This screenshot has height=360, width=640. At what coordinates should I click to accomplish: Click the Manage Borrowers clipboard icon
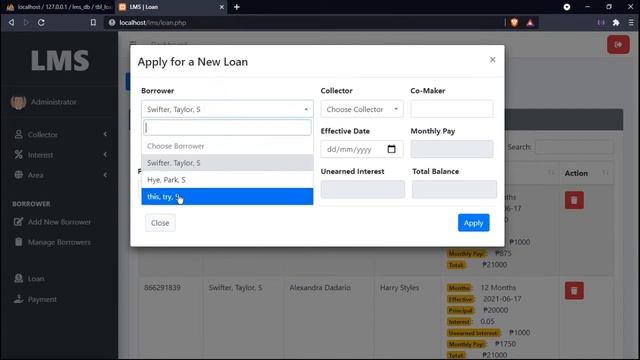point(18,242)
